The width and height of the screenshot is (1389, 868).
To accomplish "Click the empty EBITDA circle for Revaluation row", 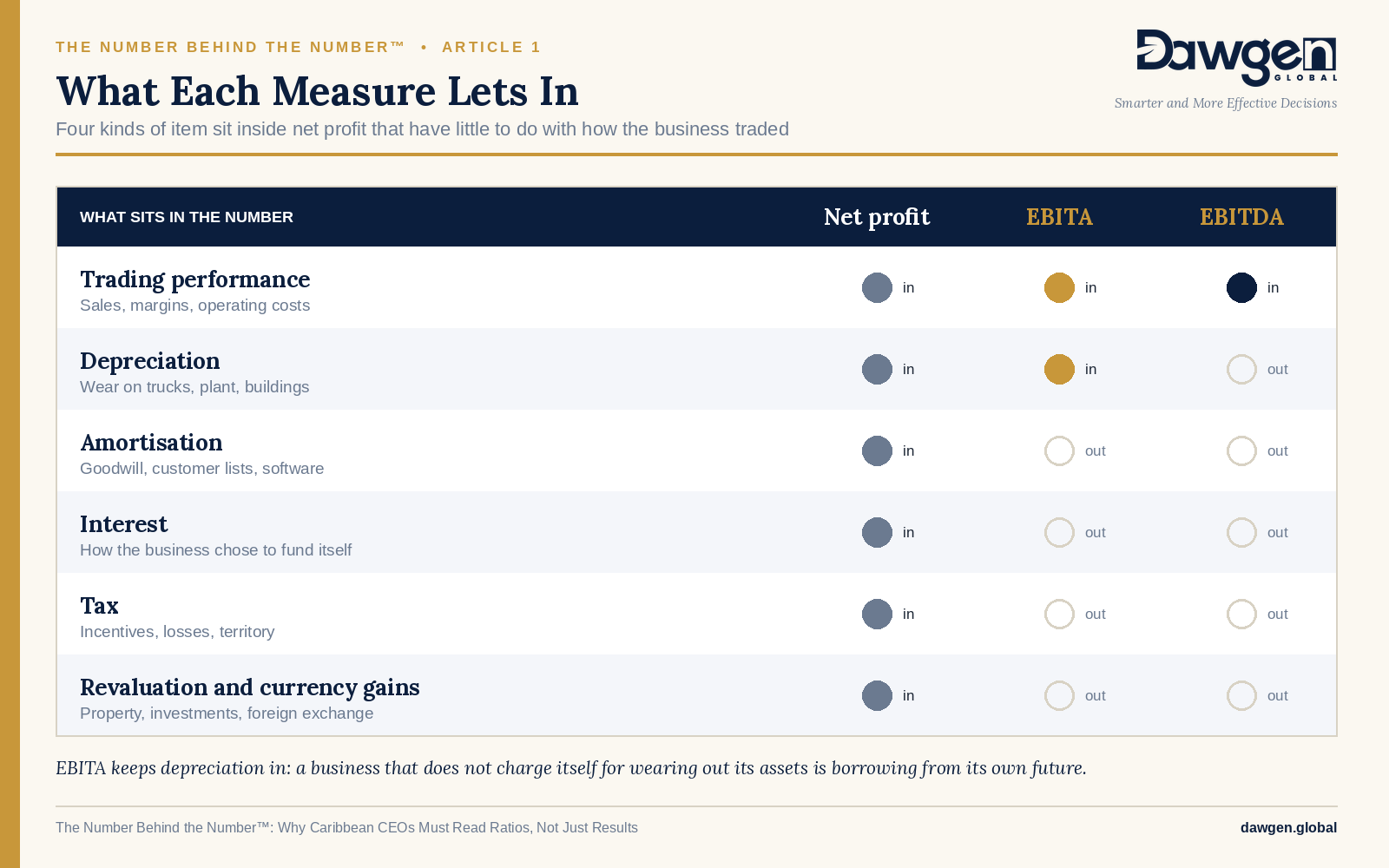I will pos(1241,695).
